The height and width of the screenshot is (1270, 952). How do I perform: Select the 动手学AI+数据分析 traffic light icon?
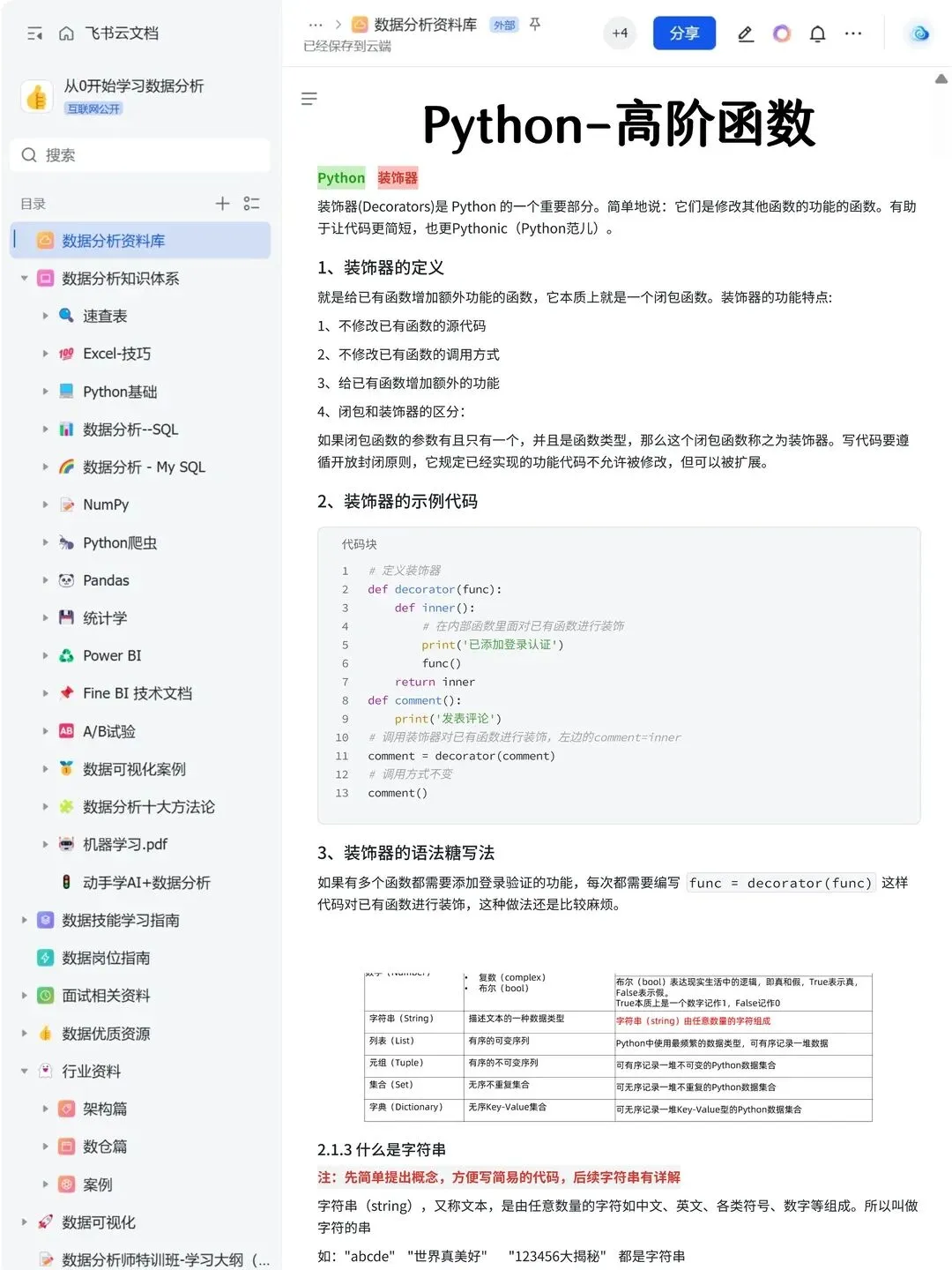click(66, 882)
